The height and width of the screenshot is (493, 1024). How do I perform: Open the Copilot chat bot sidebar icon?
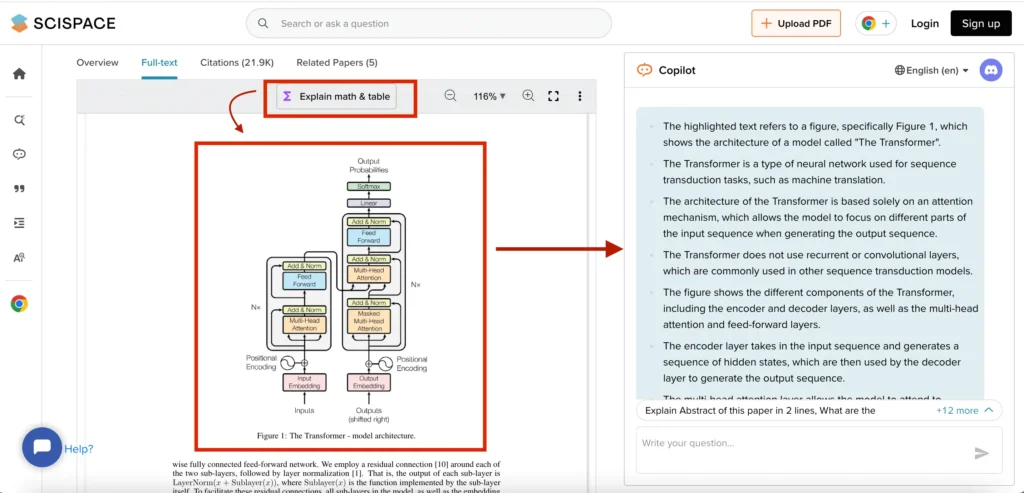[x=19, y=154]
